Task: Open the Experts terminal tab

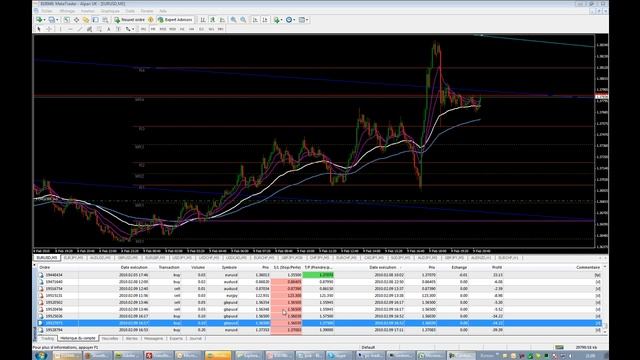Action: pyautogui.click(x=176, y=338)
